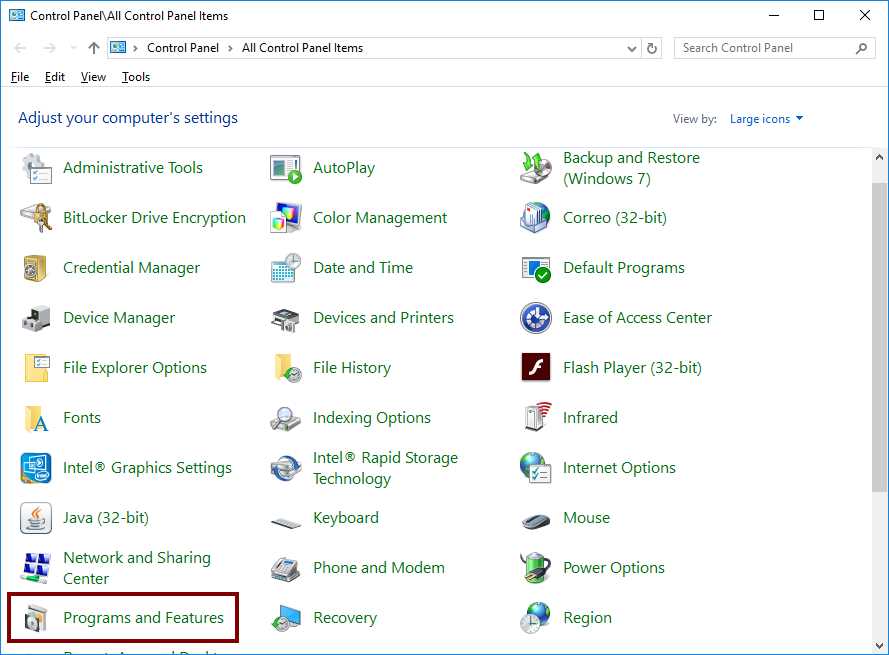Open Power Options

[x=614, y=567]
